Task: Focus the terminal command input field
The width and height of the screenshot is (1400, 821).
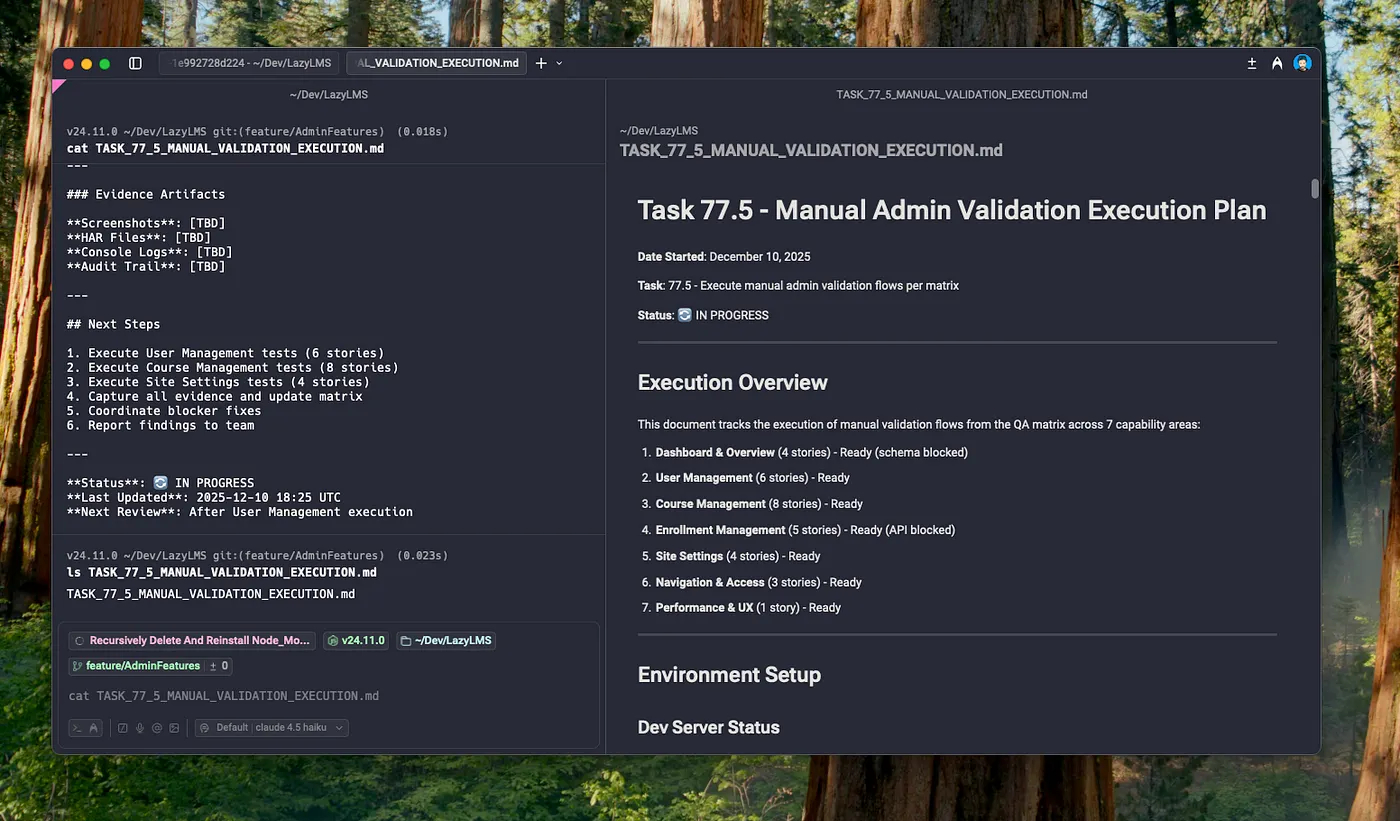Action: pos(300,696)
